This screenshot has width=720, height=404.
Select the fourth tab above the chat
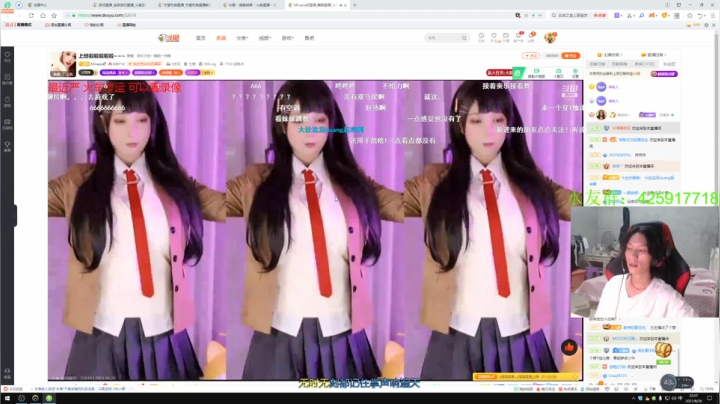pyautogui.click(x=669, y=64)
